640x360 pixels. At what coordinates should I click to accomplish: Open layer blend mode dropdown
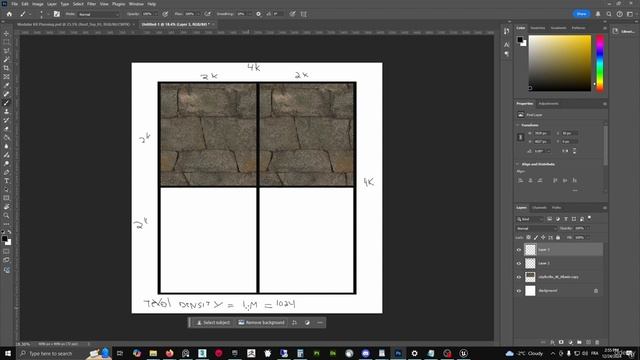click(x=536, y=229)
